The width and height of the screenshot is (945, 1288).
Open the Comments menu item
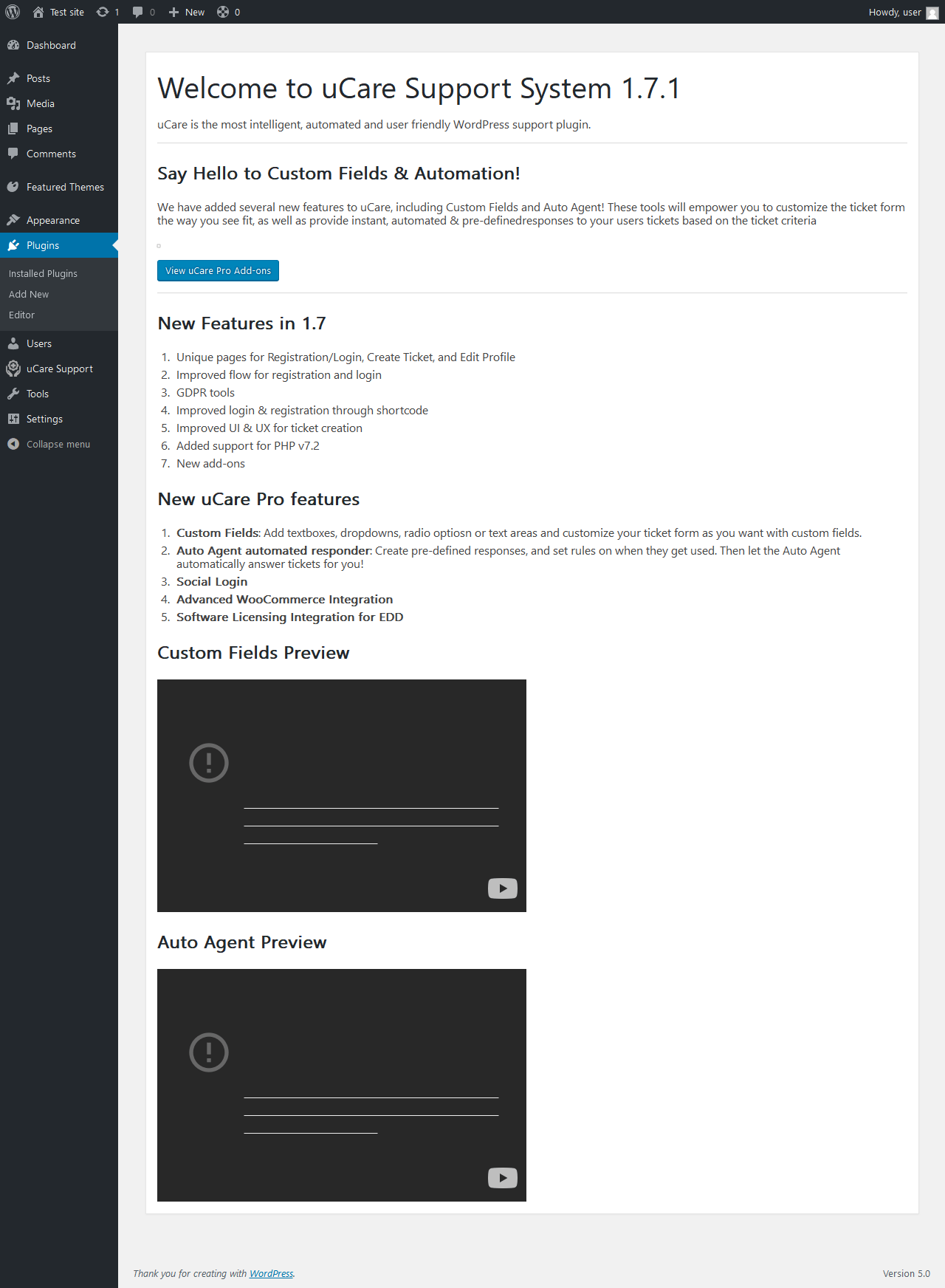click(x=59, y=154)
